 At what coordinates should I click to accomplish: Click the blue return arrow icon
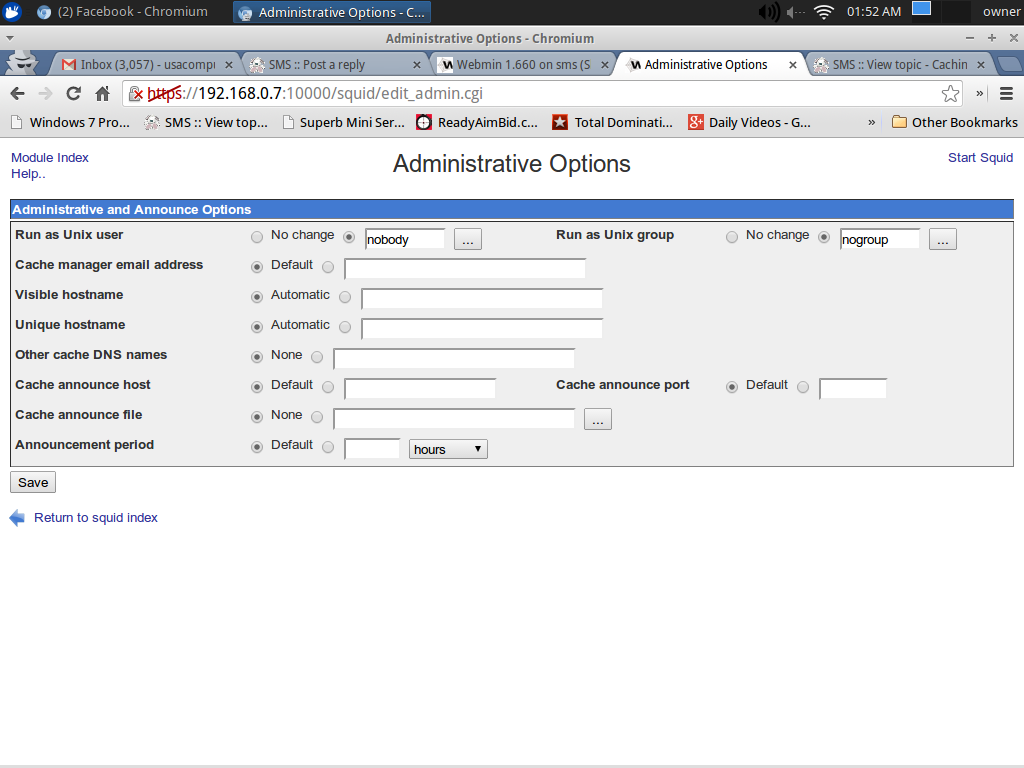pyautogui.click(x=17, y=518)
